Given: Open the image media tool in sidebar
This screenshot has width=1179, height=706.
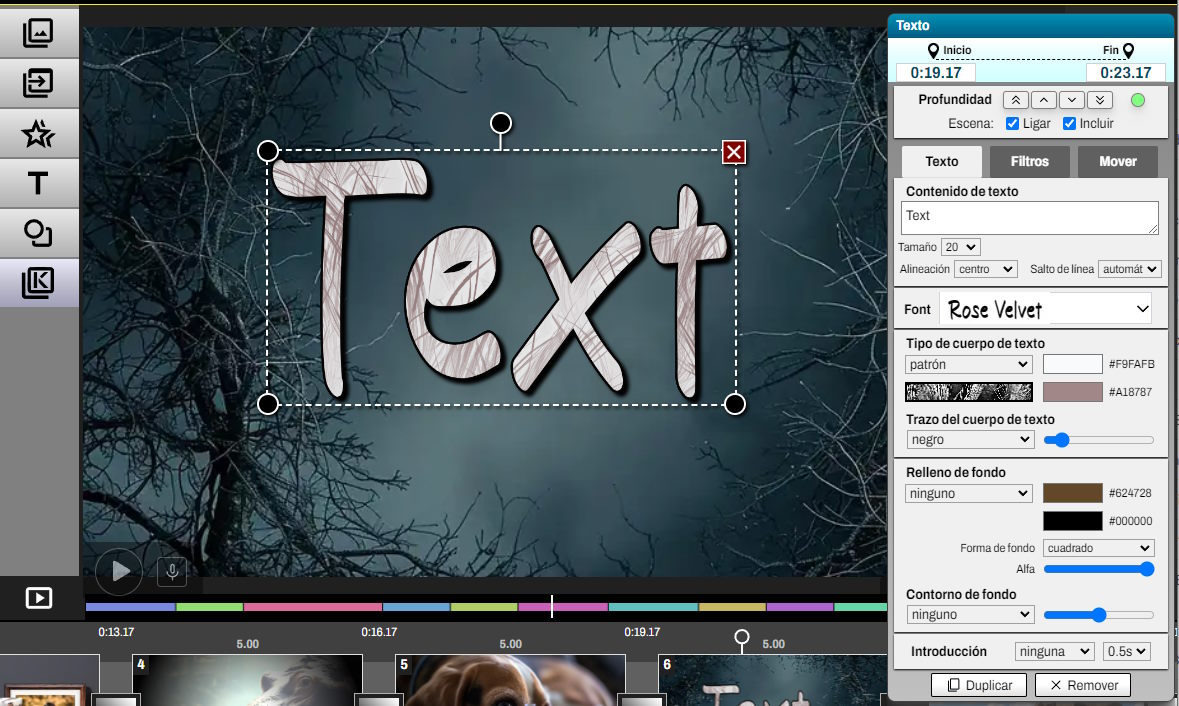Looking at the screenshot, I should click(38, 33).
